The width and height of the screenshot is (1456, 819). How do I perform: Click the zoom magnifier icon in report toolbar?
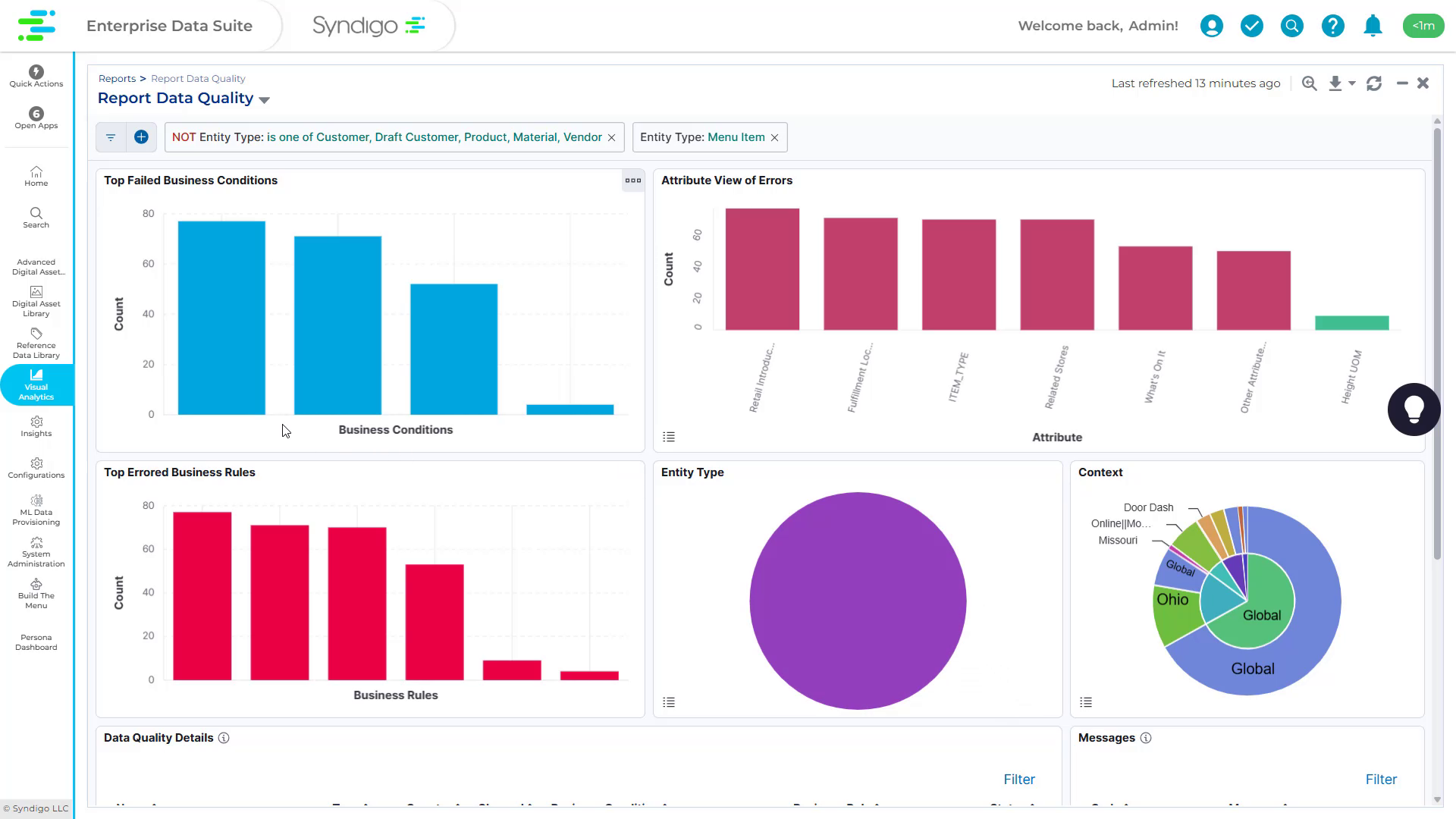(1309, 83)
